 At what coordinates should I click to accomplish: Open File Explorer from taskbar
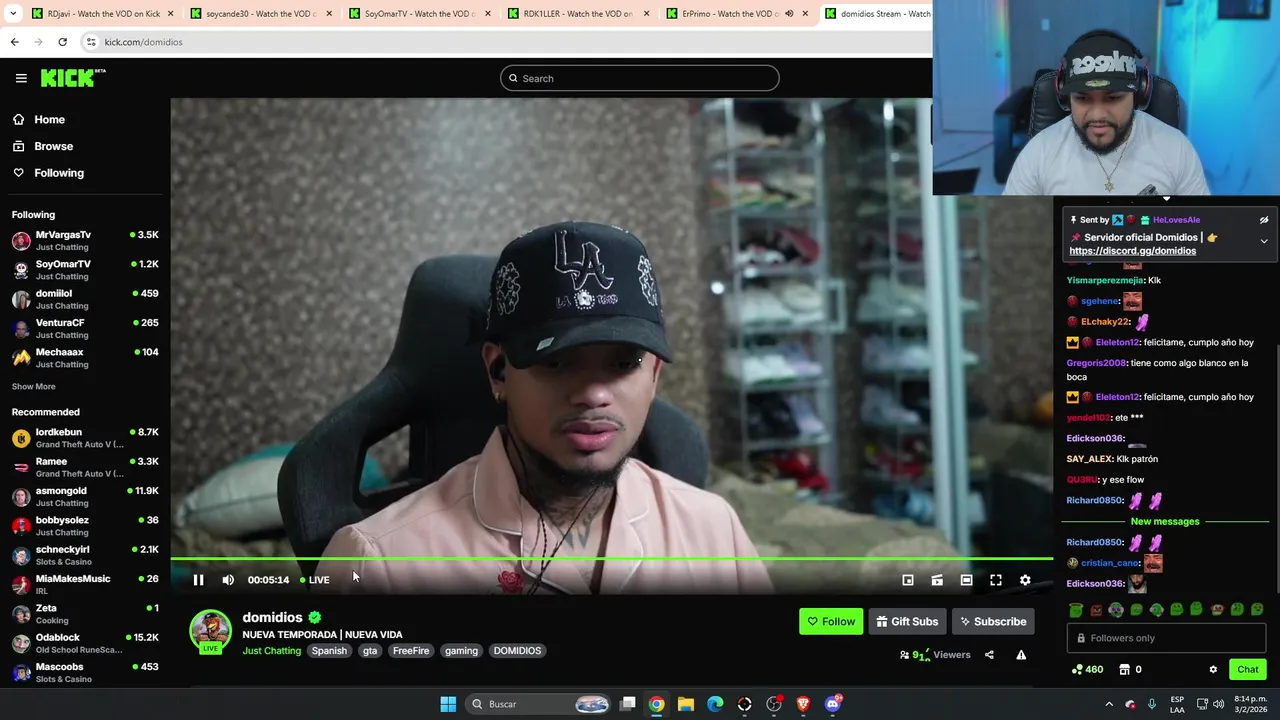[686, 704]
